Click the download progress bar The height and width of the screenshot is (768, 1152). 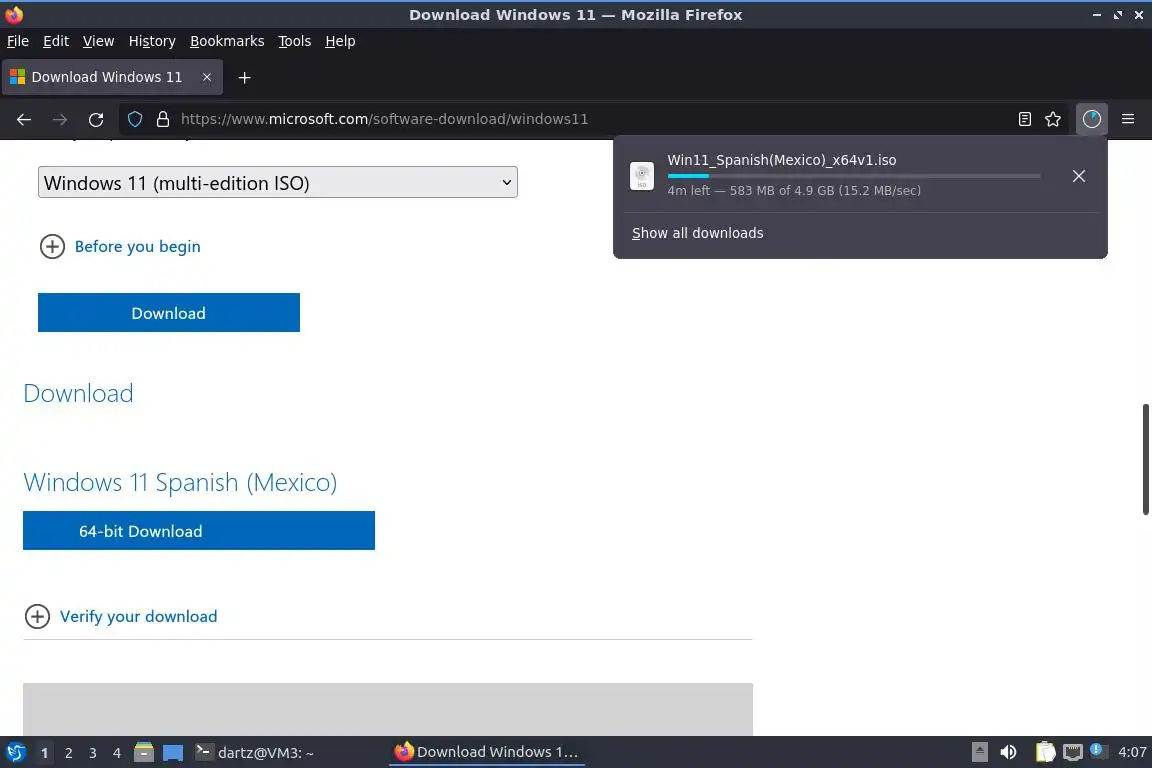(x=854, y=176)
